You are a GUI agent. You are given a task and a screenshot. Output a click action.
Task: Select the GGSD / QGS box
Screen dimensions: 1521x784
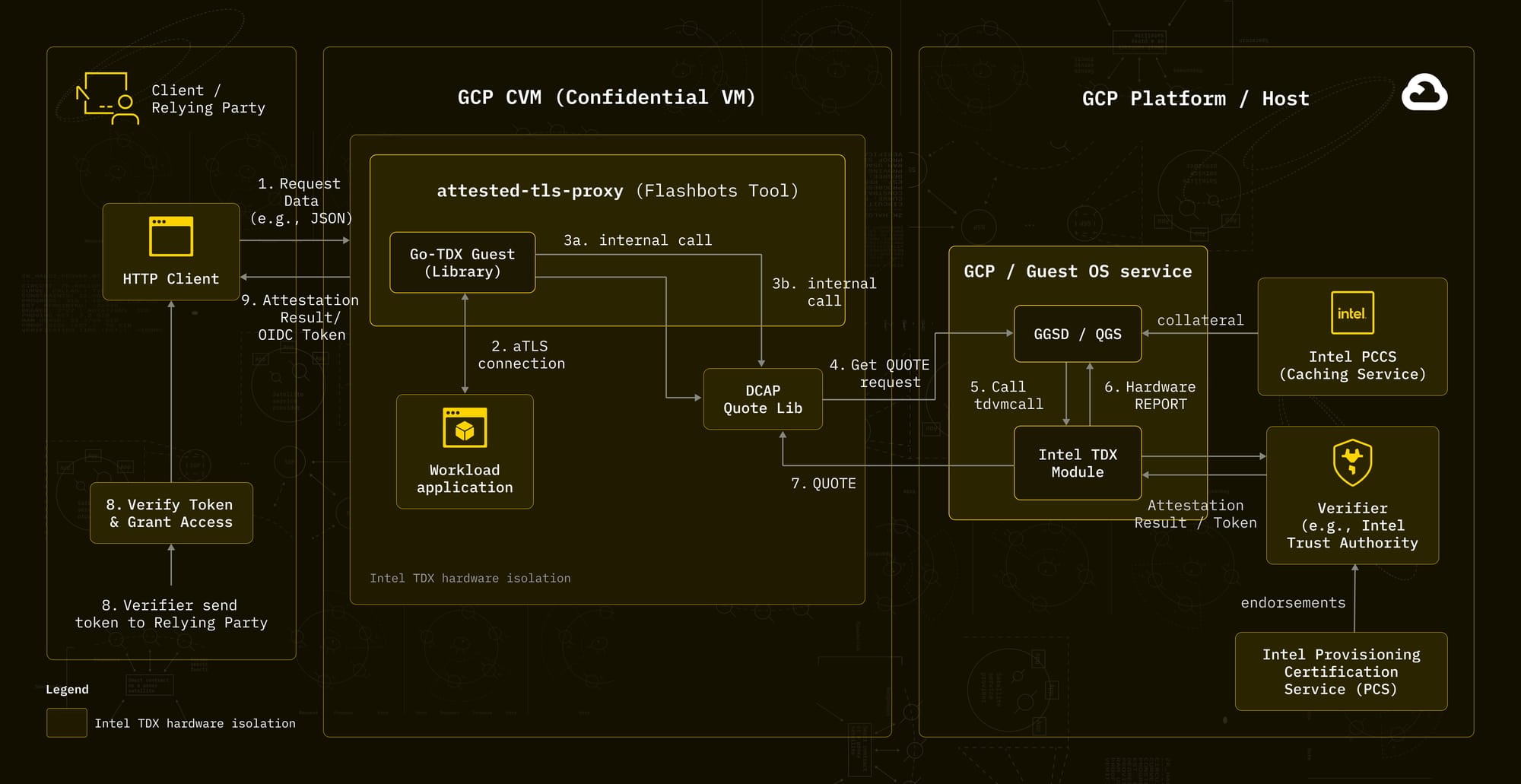pos(1078,334)
